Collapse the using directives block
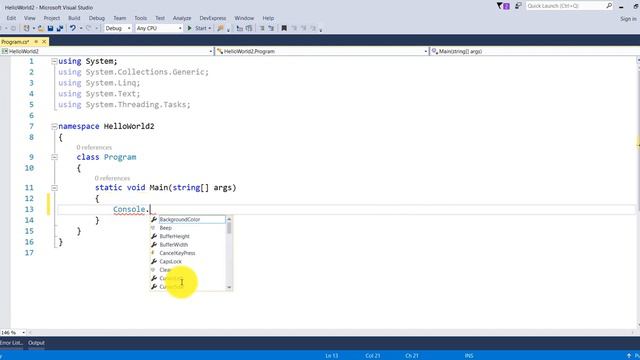The image size is (640, 360). point(54,61)
